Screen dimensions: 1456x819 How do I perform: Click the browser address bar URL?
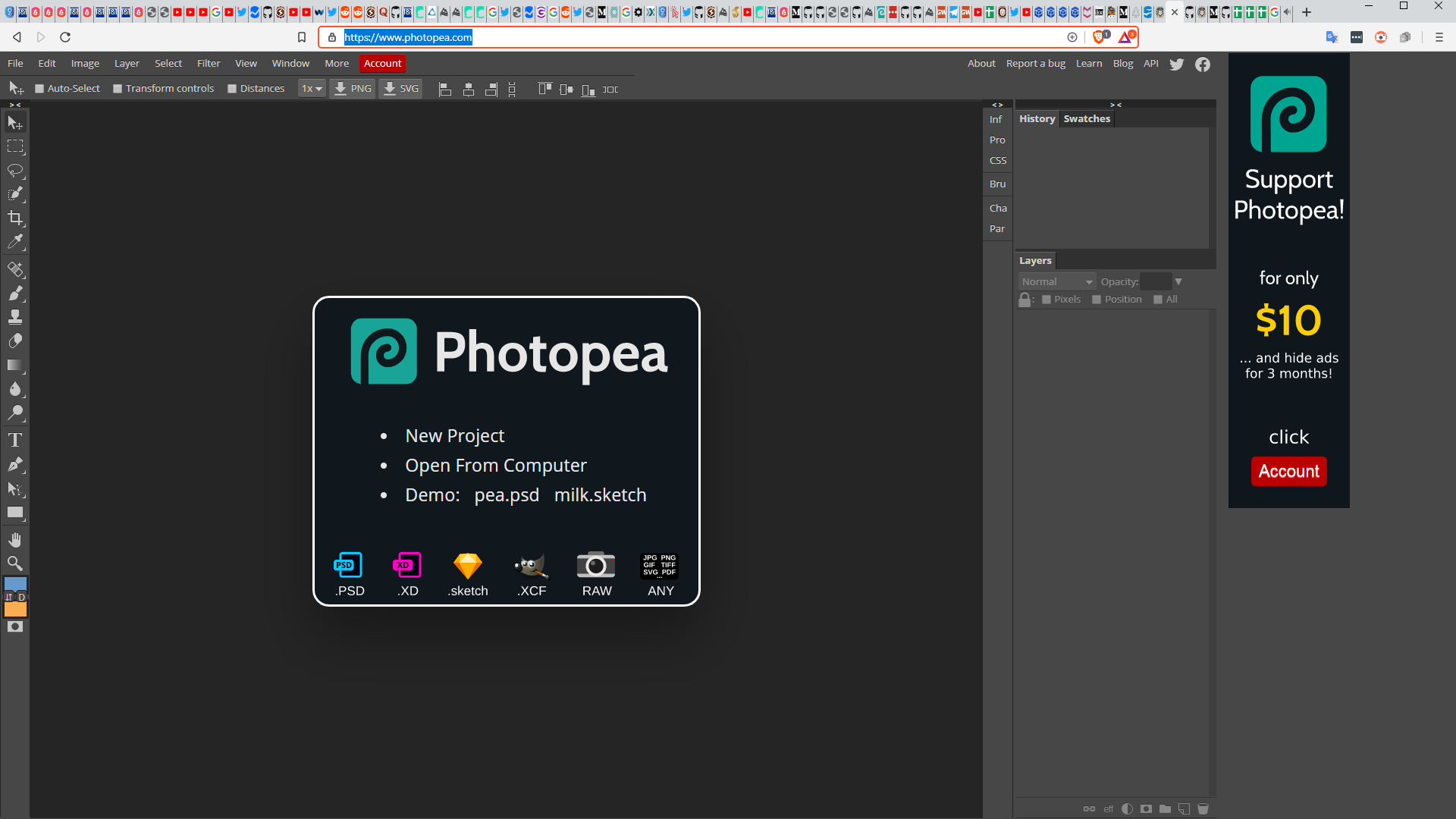408,37
